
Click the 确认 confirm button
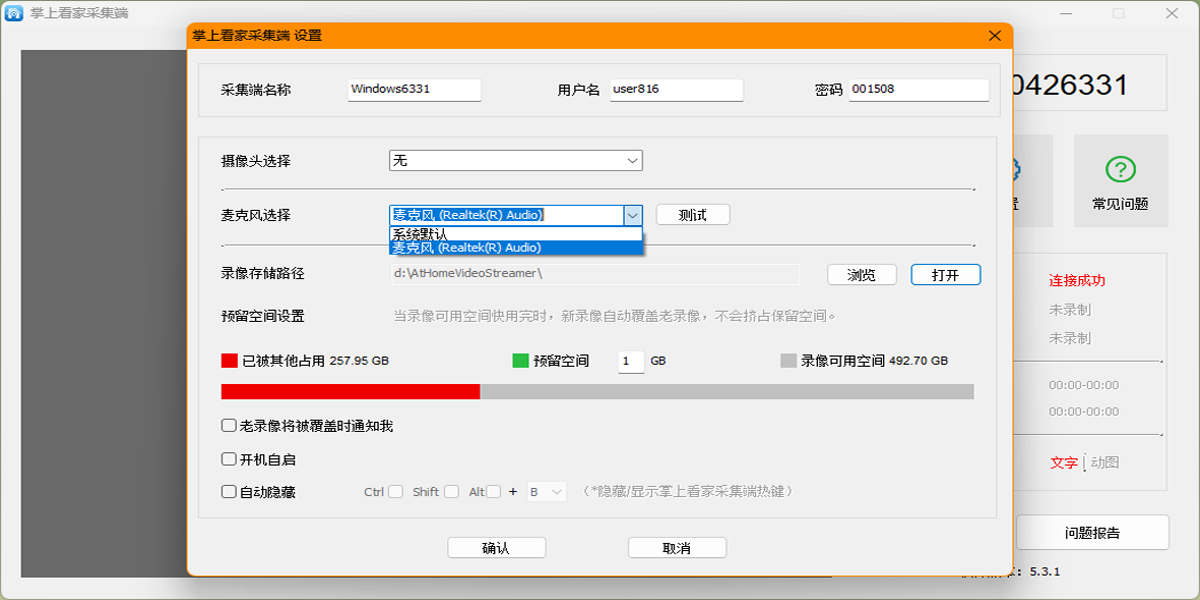click(496, 548)
